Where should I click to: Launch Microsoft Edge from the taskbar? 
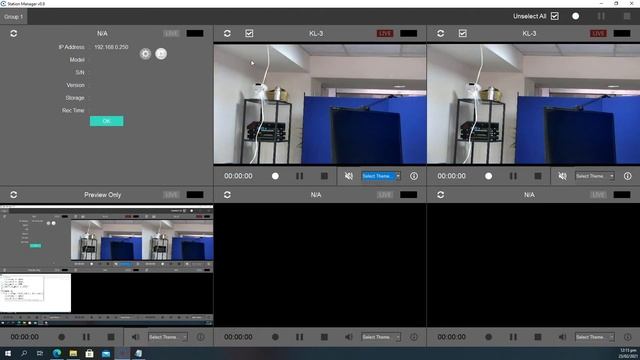[57, 353]
